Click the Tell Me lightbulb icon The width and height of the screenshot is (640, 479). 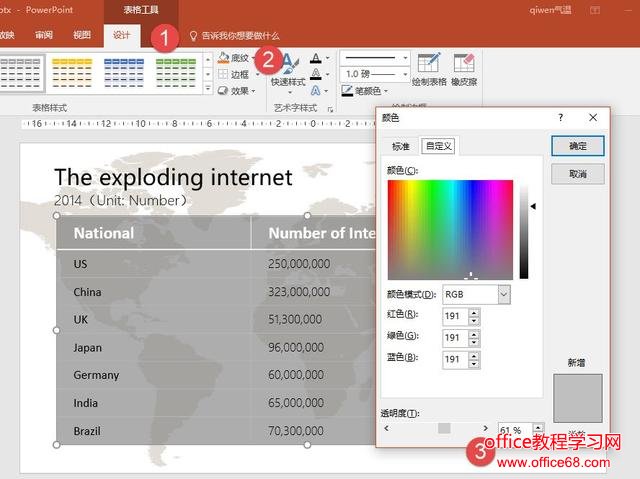pyautogui.click(x=193, y=36)
